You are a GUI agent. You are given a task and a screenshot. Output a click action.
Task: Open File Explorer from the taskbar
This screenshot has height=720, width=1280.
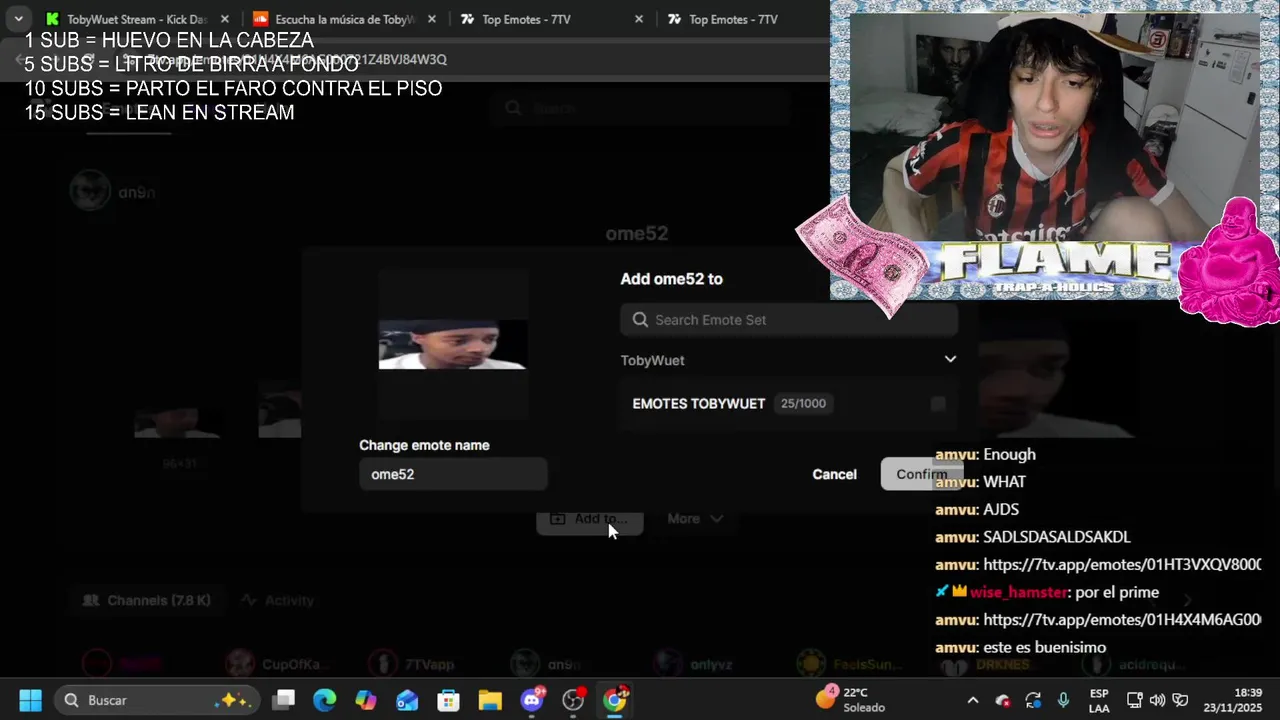489,700
